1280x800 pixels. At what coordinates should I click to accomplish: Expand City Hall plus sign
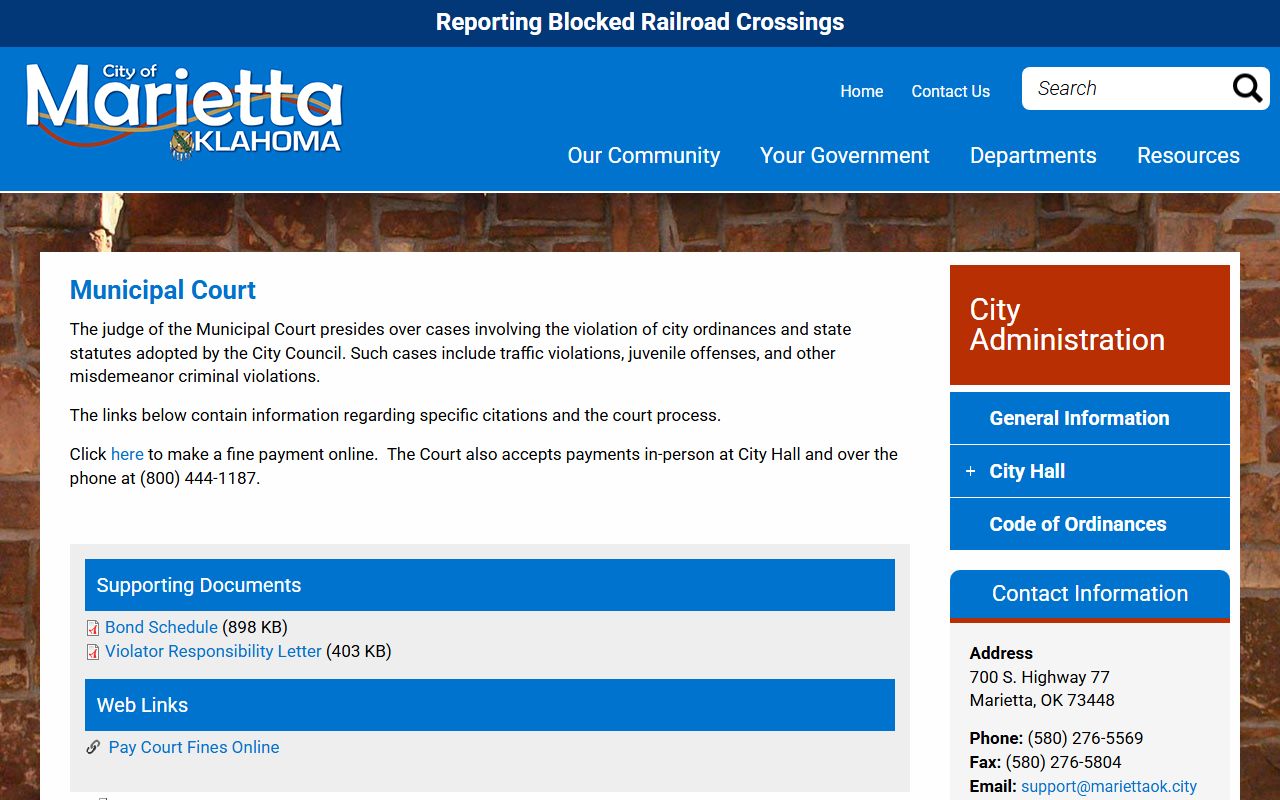[x=970, y=471]
